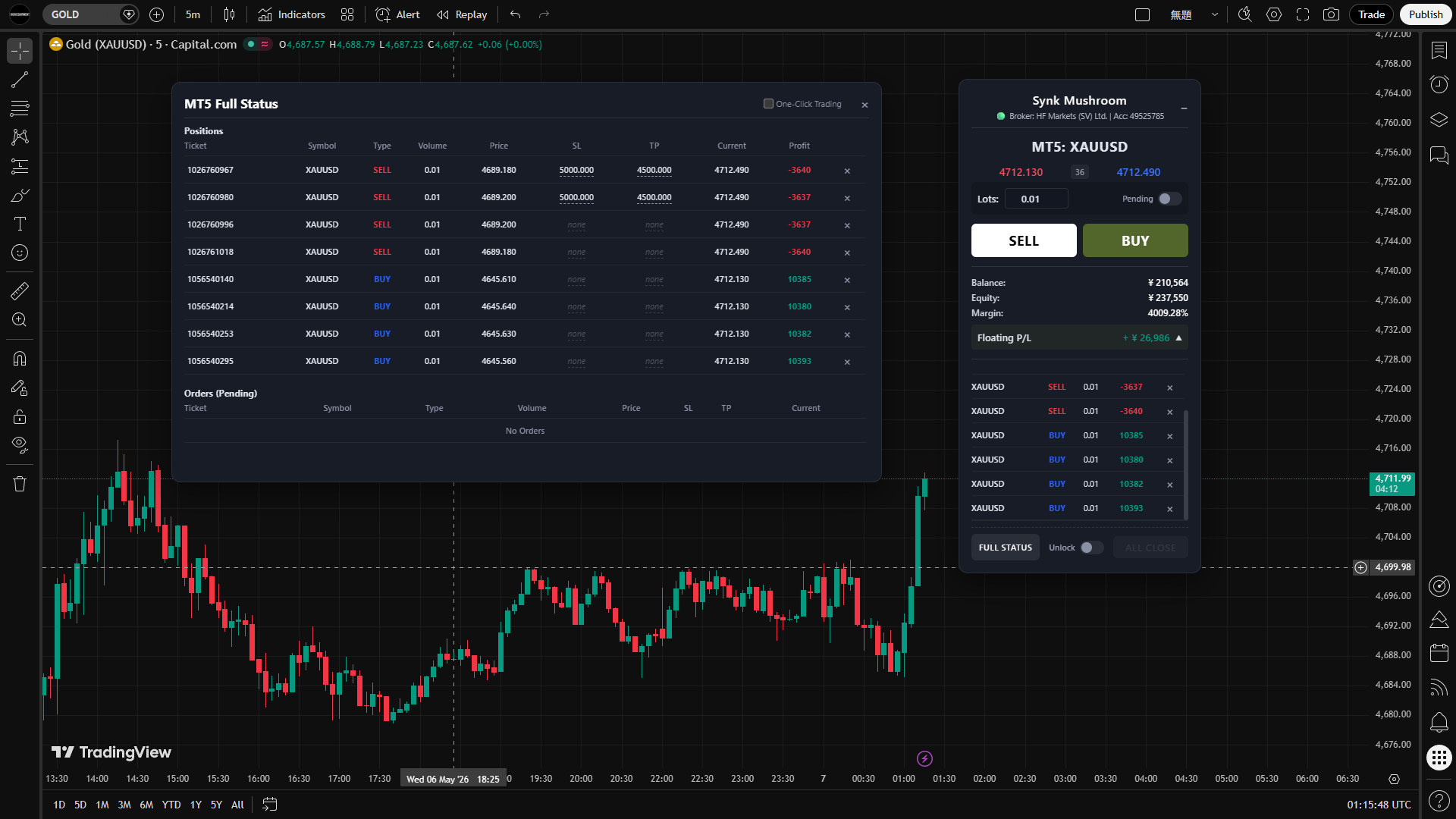Select the All date range
This screenshot has height=819, width=1456.
[237, 805]
